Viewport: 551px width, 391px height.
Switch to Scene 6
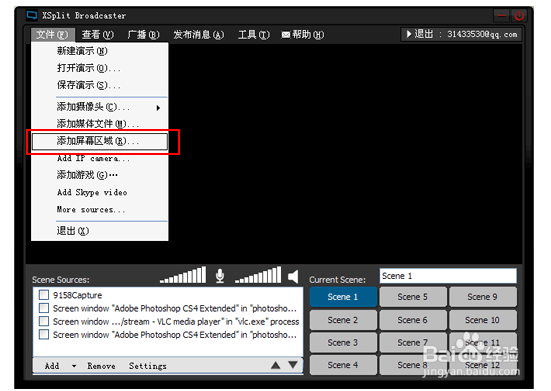coord(413,320)
